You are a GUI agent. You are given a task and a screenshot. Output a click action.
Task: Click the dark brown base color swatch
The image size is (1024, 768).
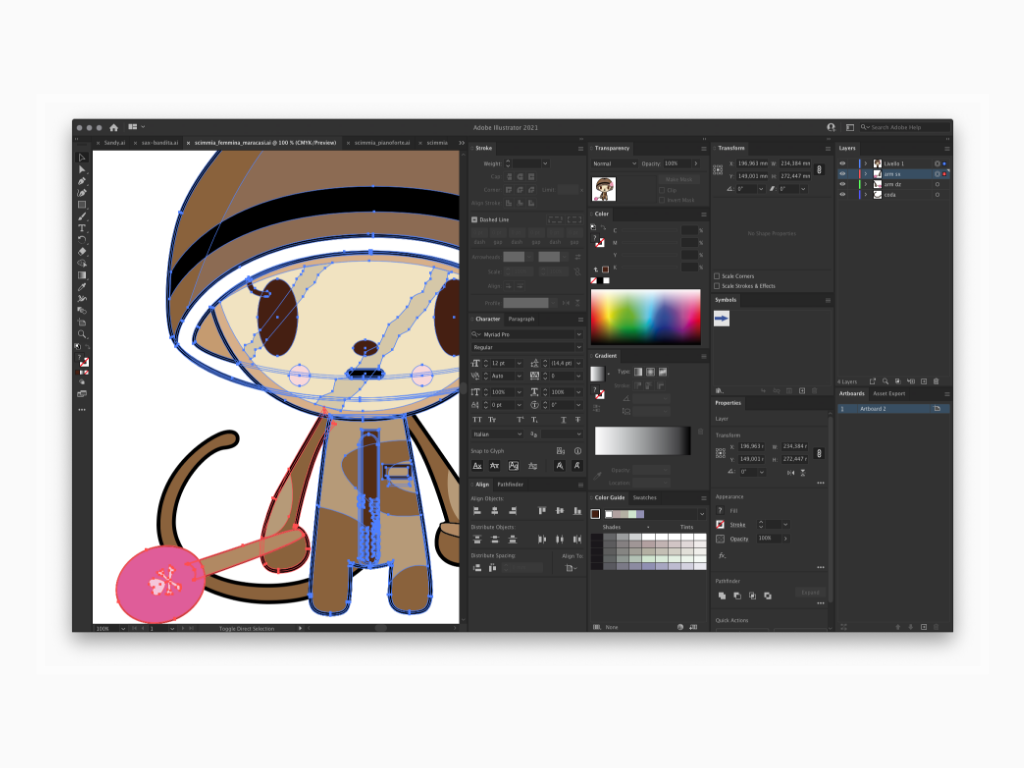coord(595,514)
